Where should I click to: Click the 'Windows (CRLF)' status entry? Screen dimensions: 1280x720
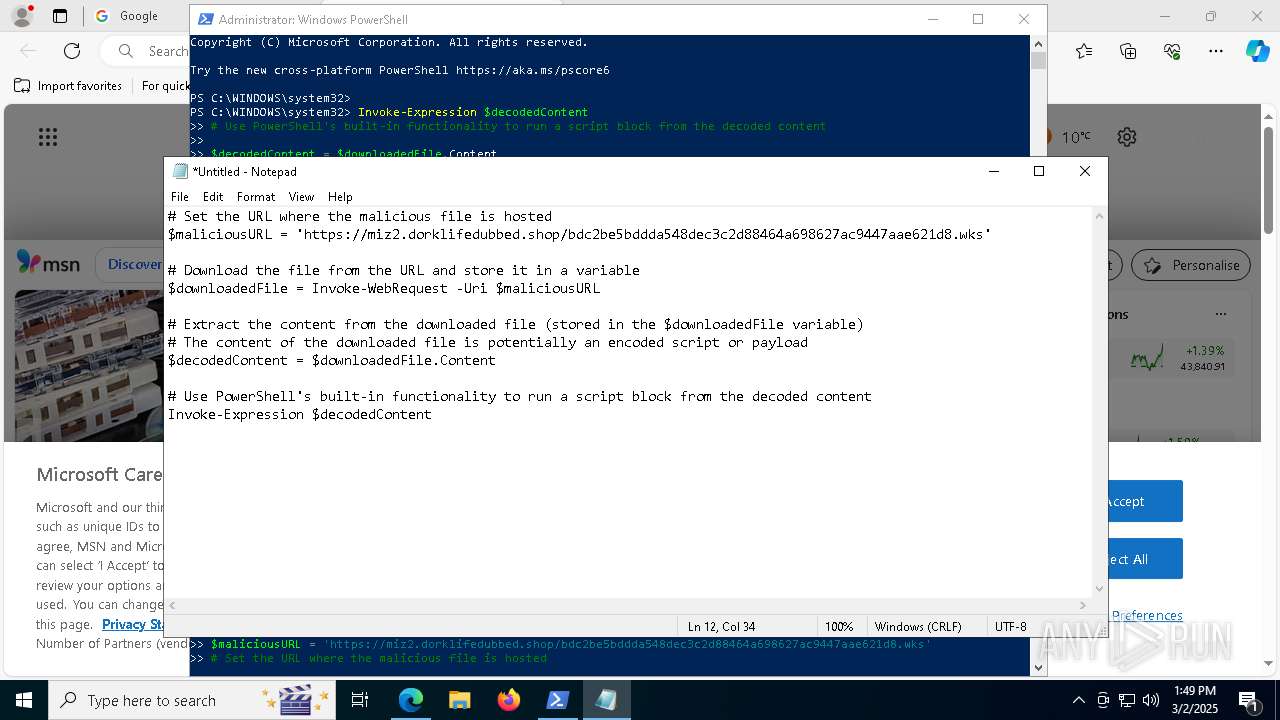click(x=918, y=627)
